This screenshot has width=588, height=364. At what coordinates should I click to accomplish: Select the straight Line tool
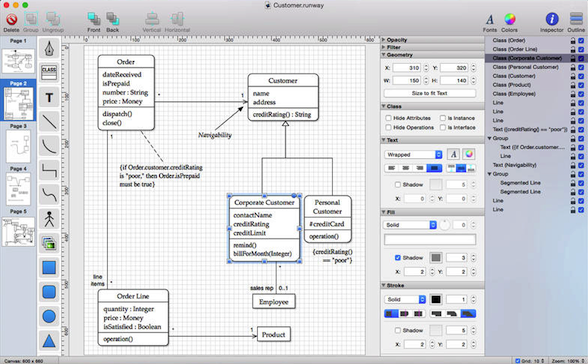pyautogui.click(x=49, y=122)
